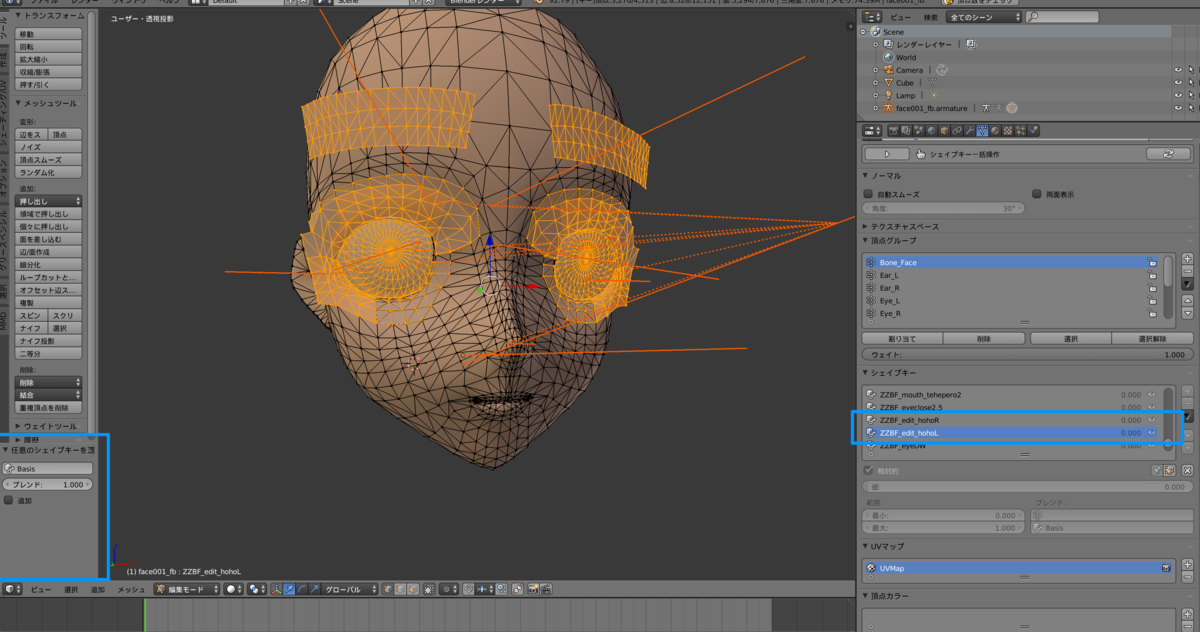
Task: Open the Object Data properties tab icon
Action: (982, 130)
